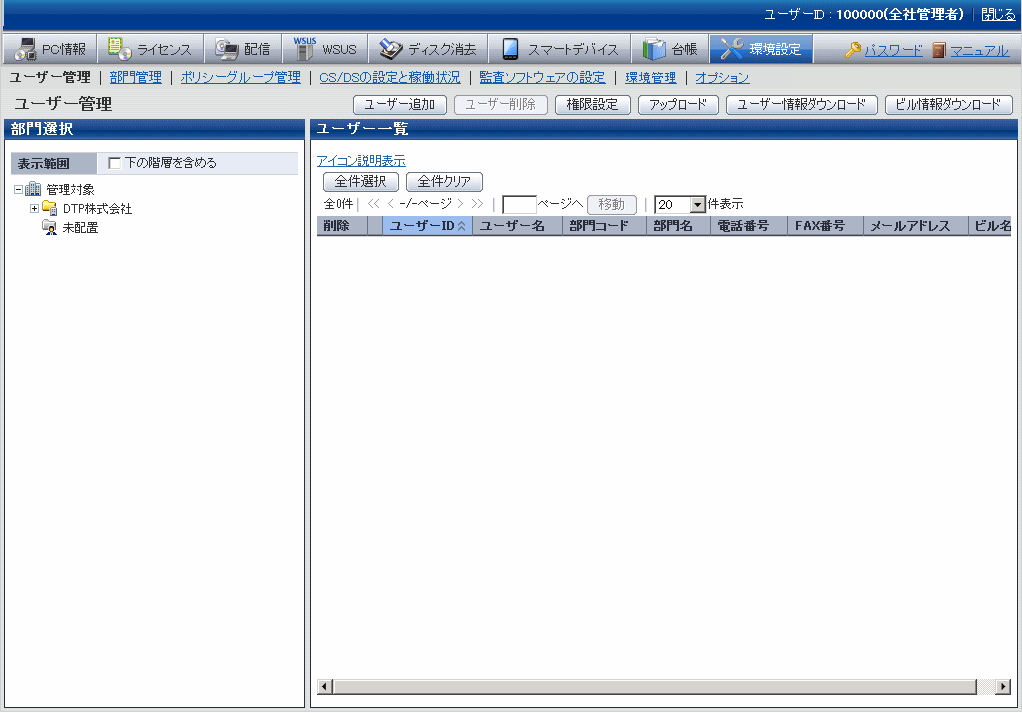Click the 全件クリア button
Viewport: 1022px width, 713px height.
pyautogui.click(x=444, y=181)
